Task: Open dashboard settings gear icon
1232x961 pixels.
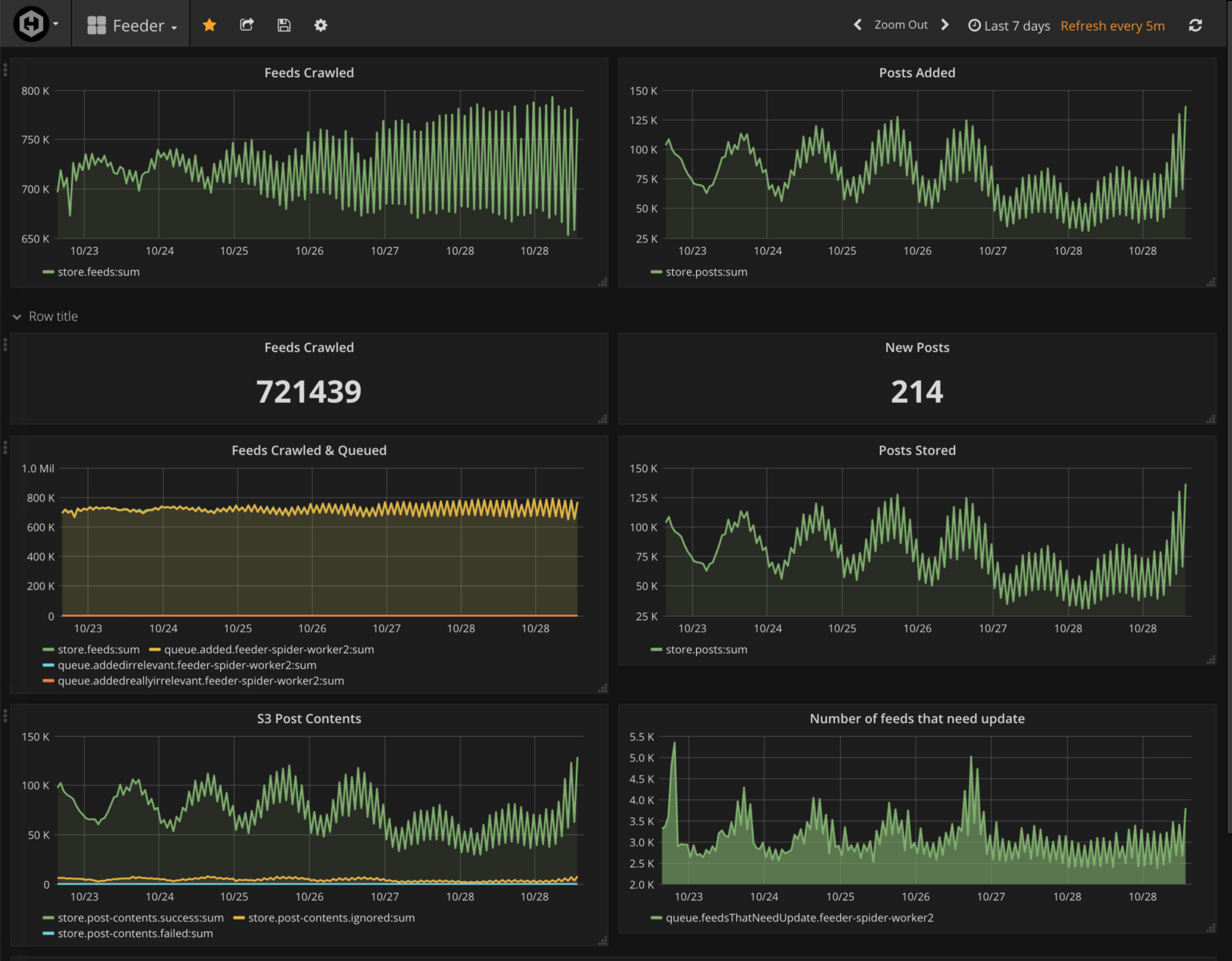Action: click(321, 25)
